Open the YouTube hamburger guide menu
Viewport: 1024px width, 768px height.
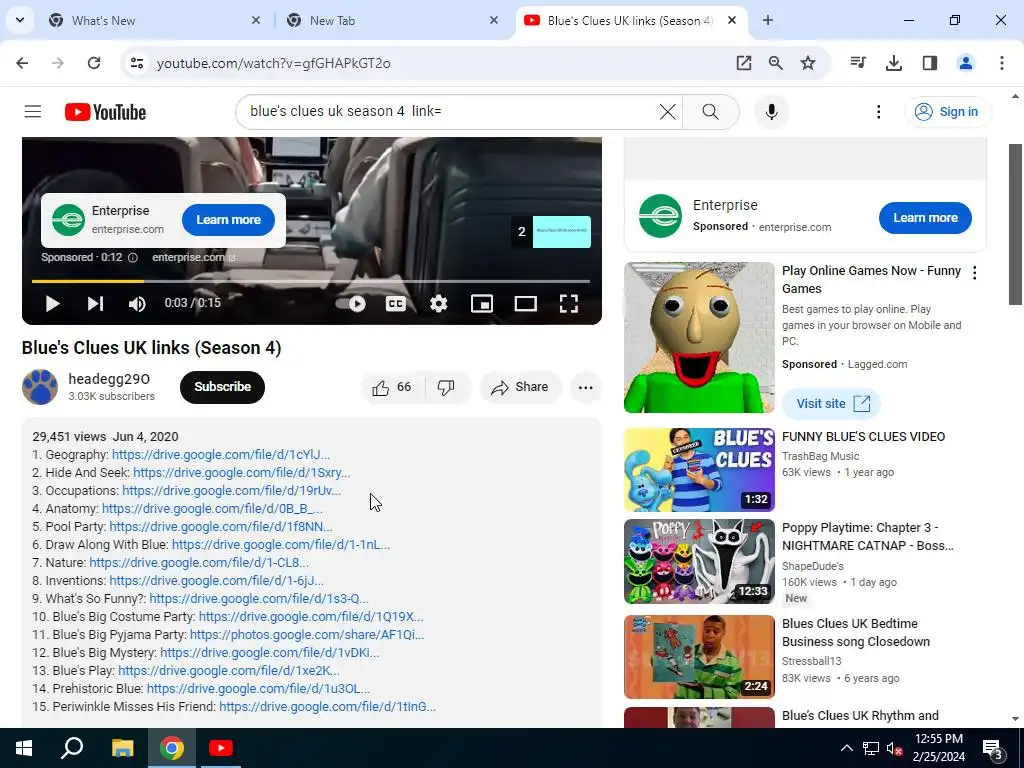click(x=33, y=112)
